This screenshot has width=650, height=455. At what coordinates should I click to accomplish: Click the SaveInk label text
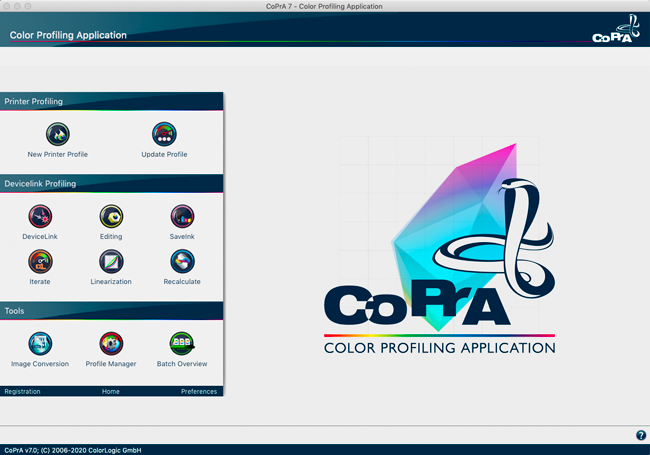tap(182, 236)
